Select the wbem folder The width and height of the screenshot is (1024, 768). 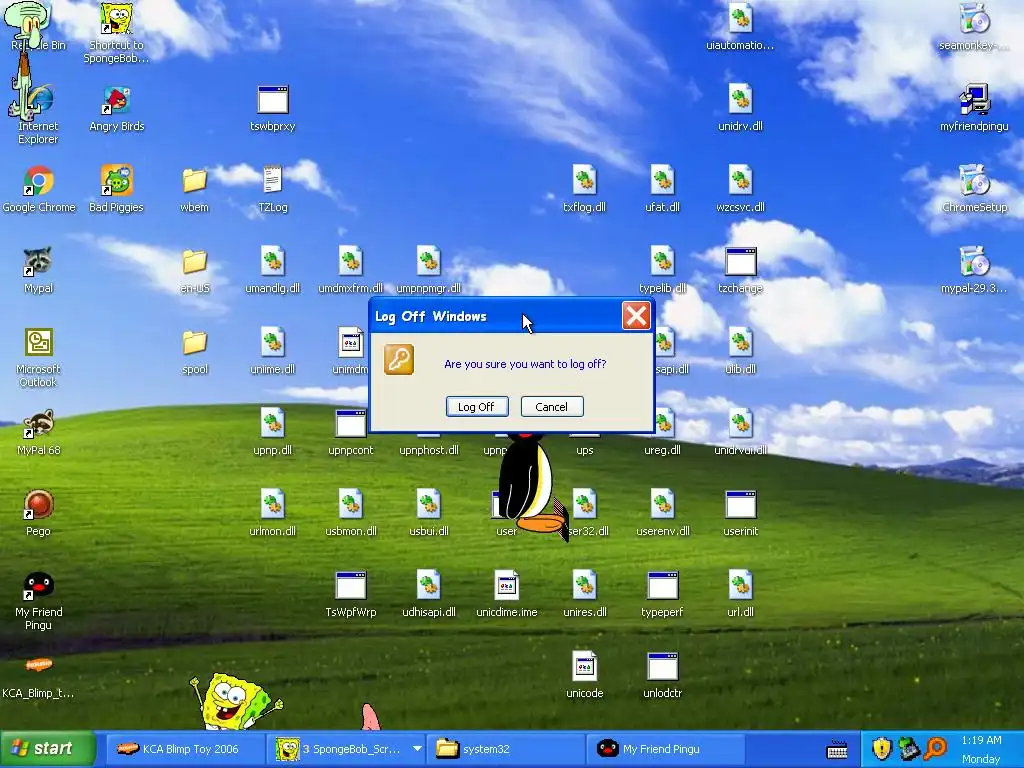(x=195, y=189)
